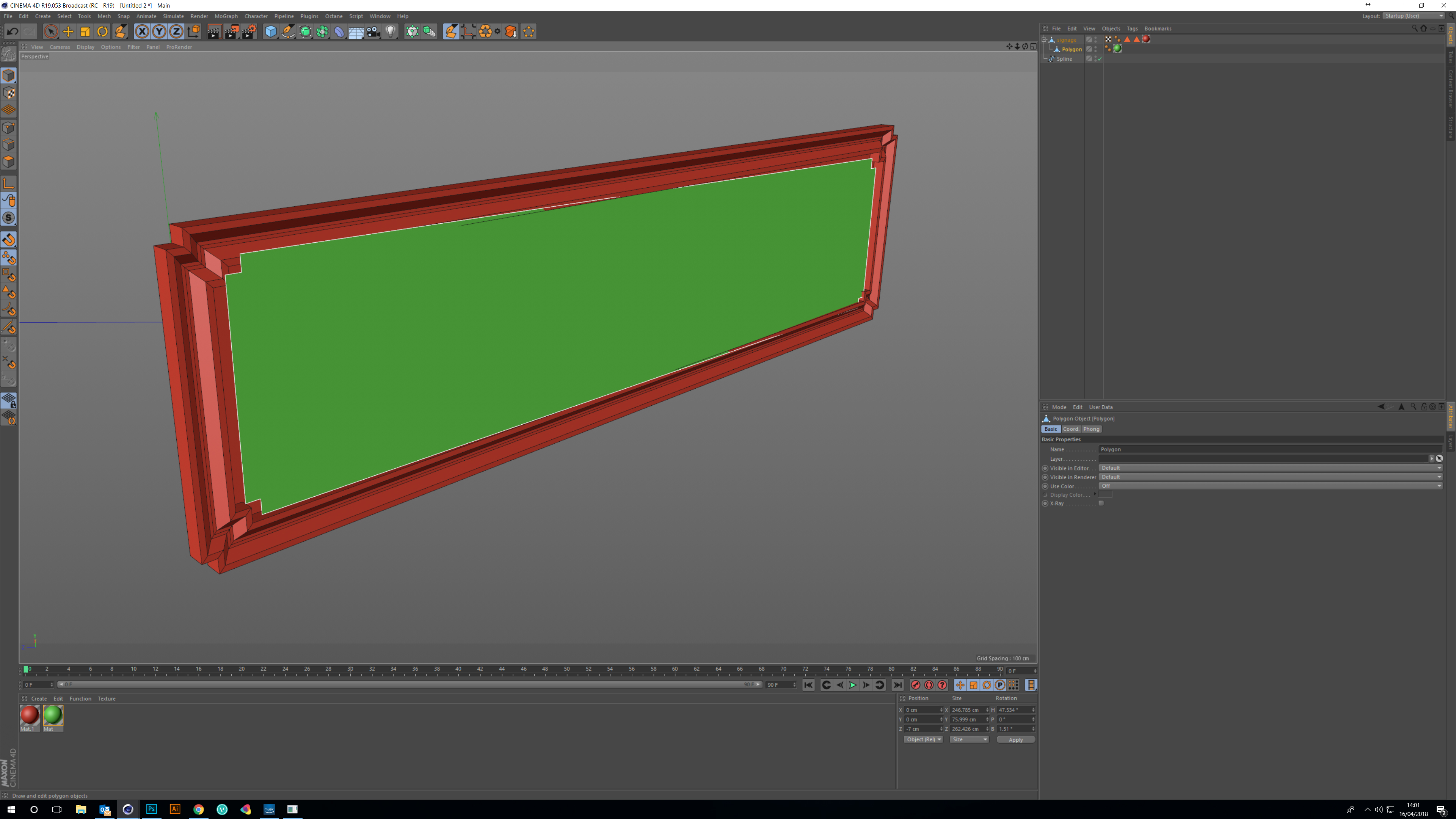Image resolution: width=1456 pixels, height=819 pixels.
Task: Toggle the Z axis lock
Action: (x=176, y=31)
